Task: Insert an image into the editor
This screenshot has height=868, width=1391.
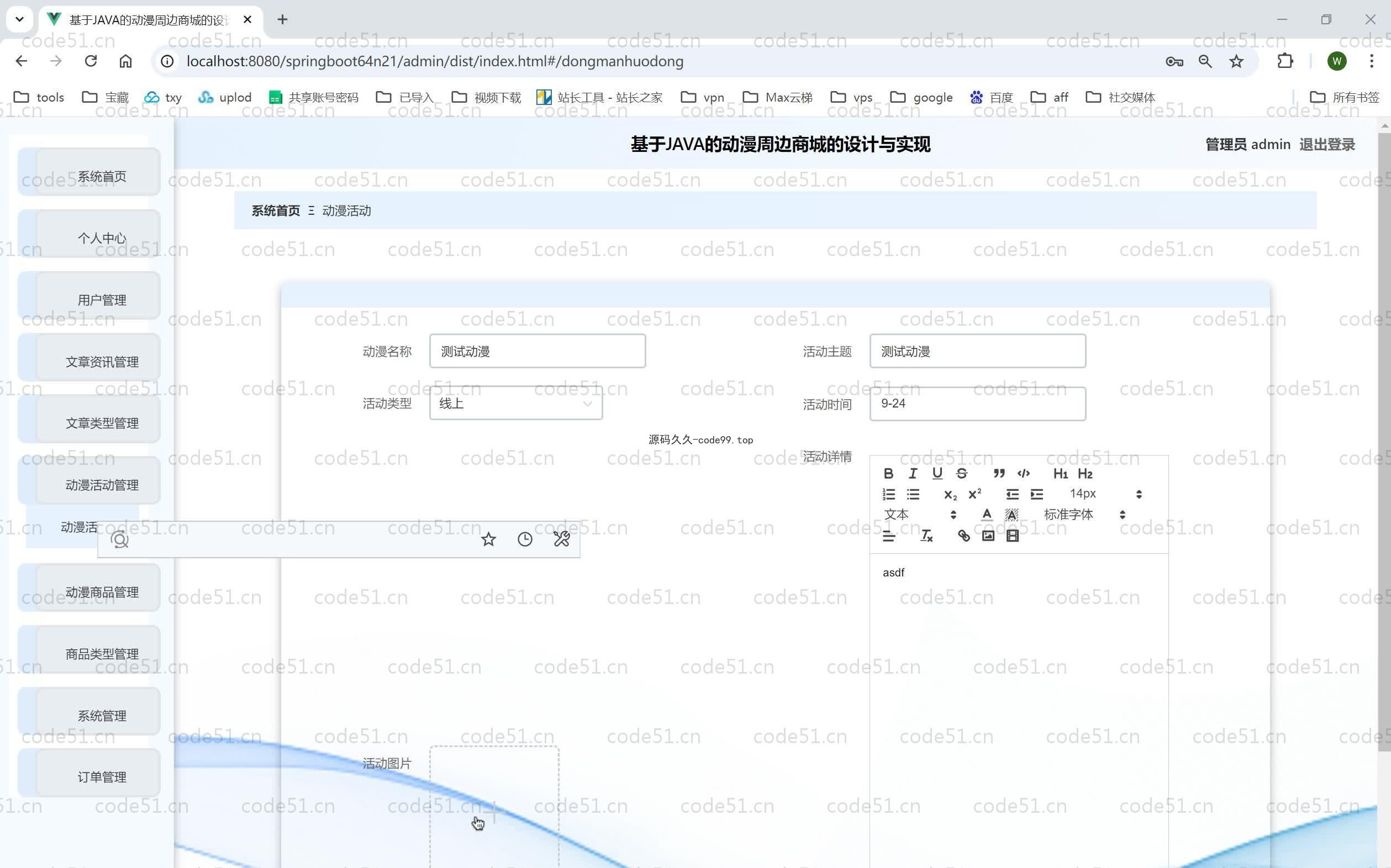Action: pos(988,536)
